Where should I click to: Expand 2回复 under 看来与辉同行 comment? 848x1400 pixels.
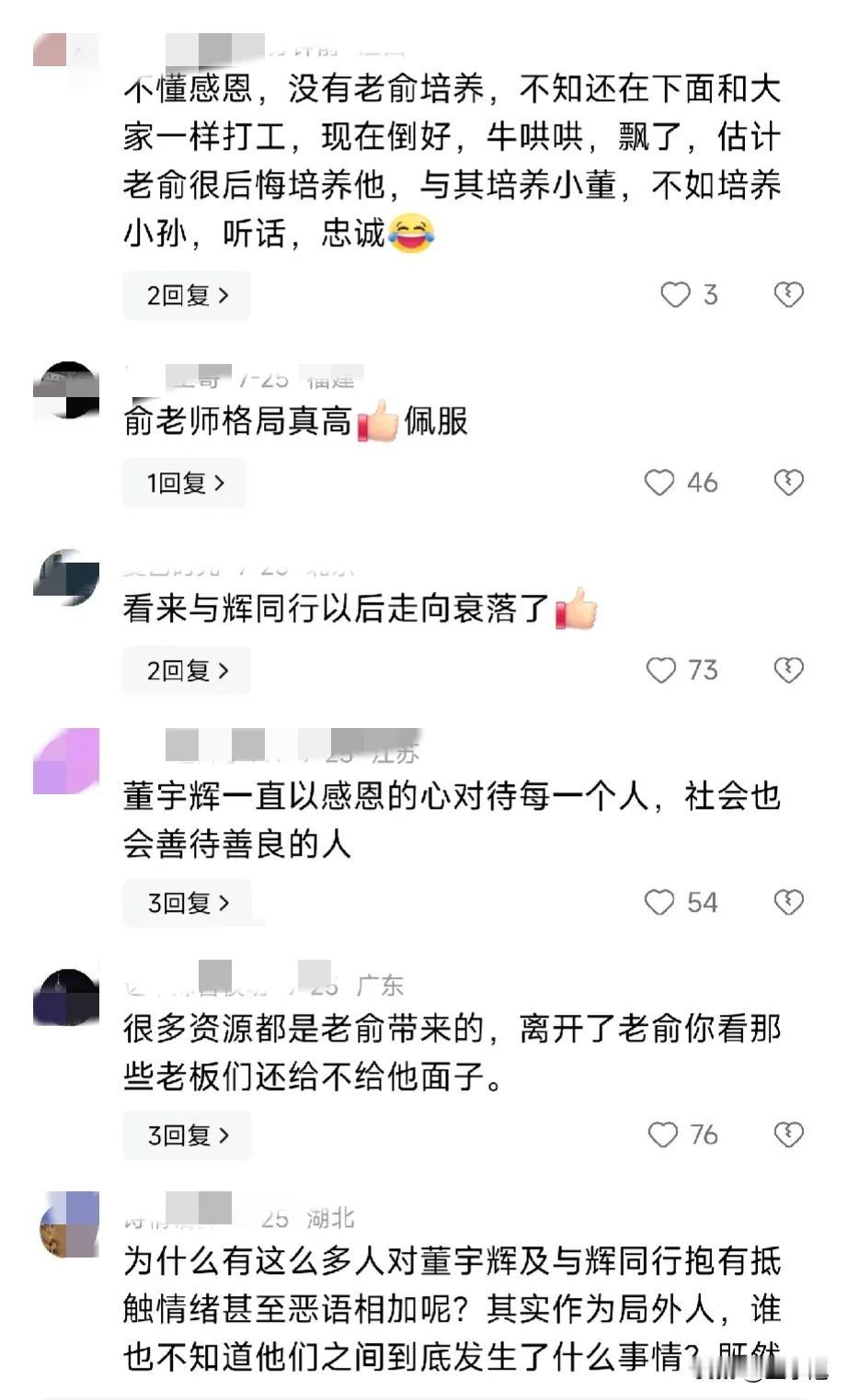pyautogui.click(x=187, y=670)
